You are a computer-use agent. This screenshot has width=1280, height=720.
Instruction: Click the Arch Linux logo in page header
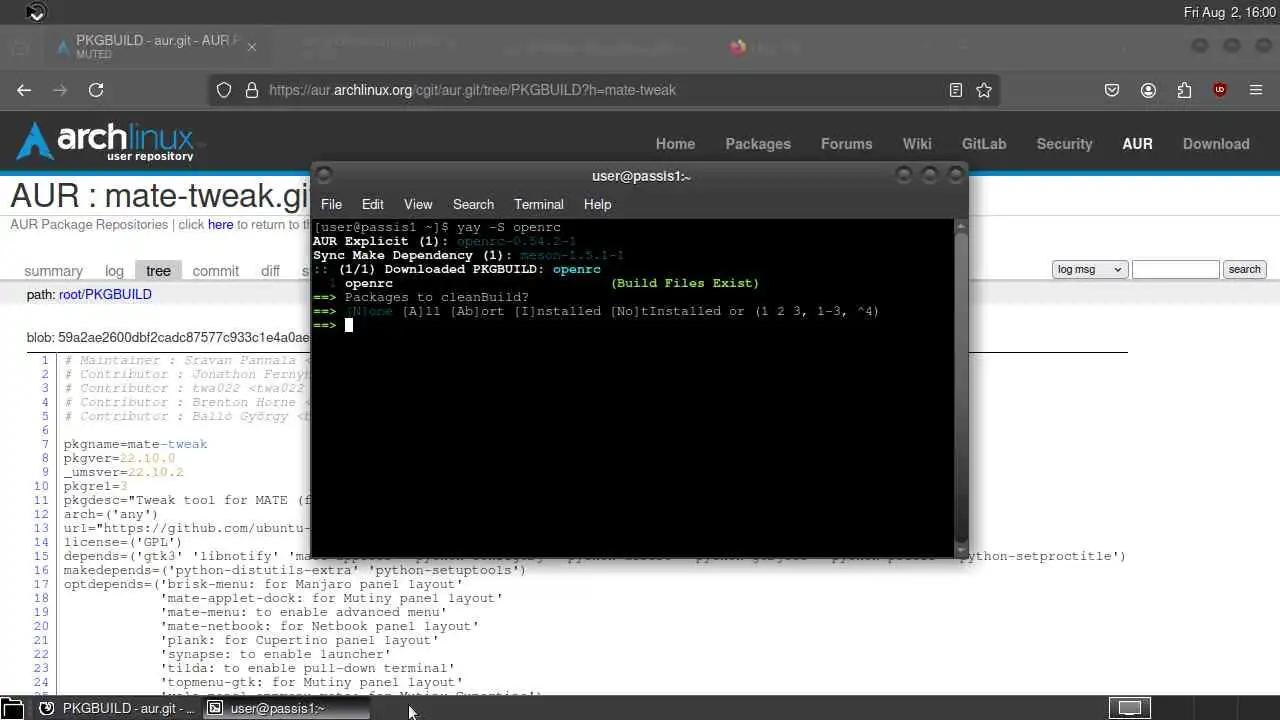click(x=105, y=142)
